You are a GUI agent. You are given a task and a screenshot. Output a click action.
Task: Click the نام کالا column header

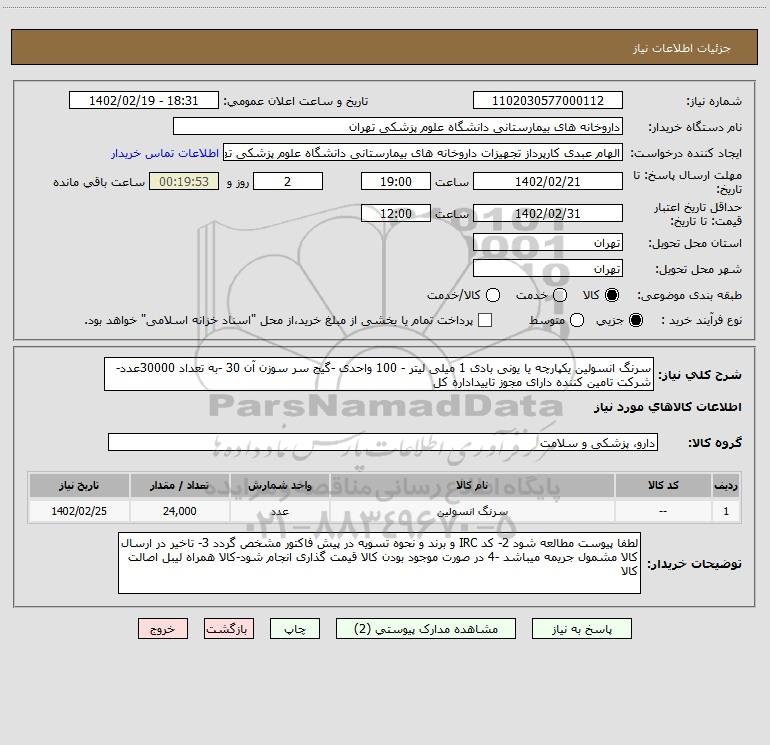(x=472, y=485)
